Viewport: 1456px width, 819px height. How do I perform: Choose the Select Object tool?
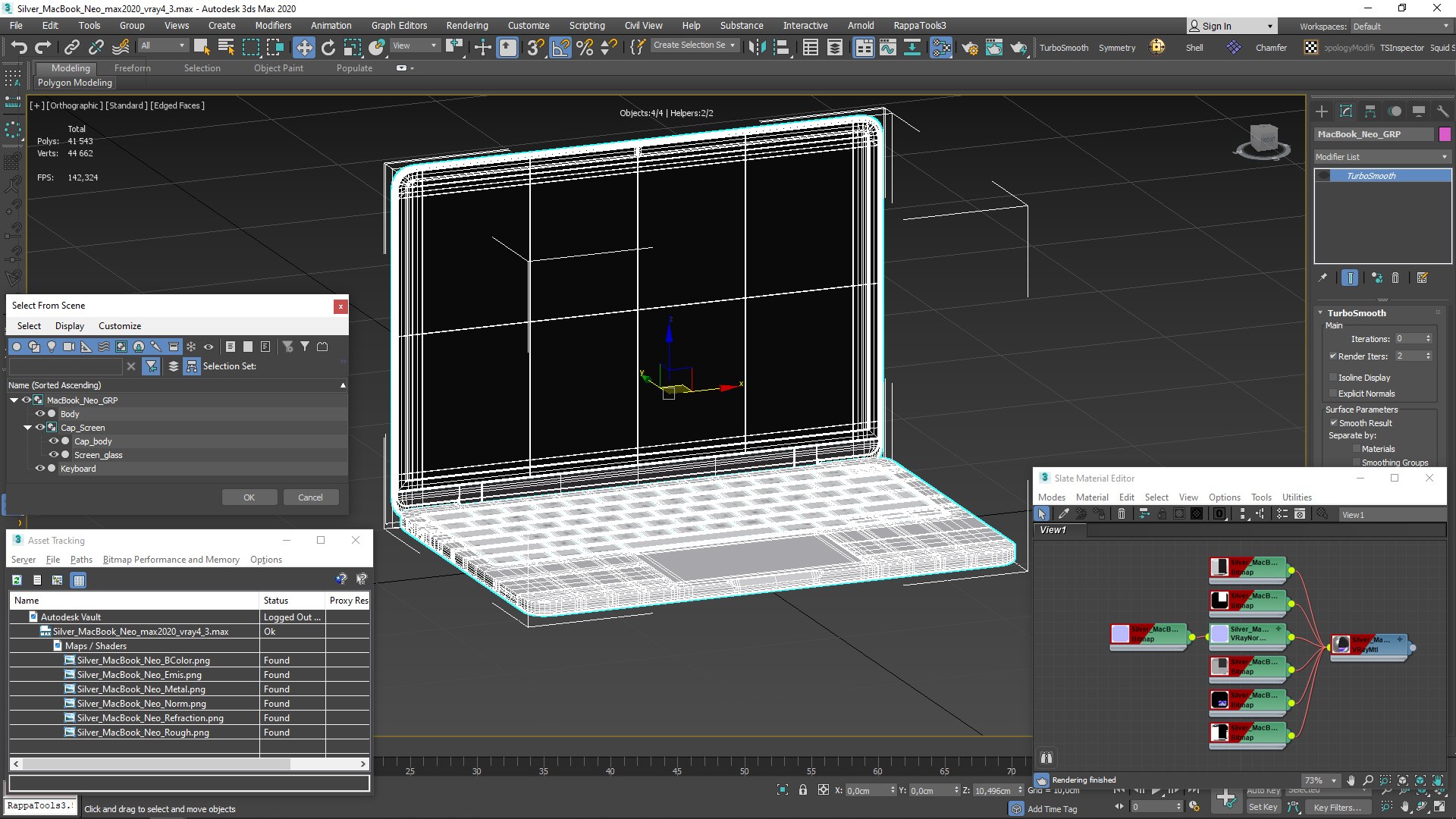click(x=202, y=47)
